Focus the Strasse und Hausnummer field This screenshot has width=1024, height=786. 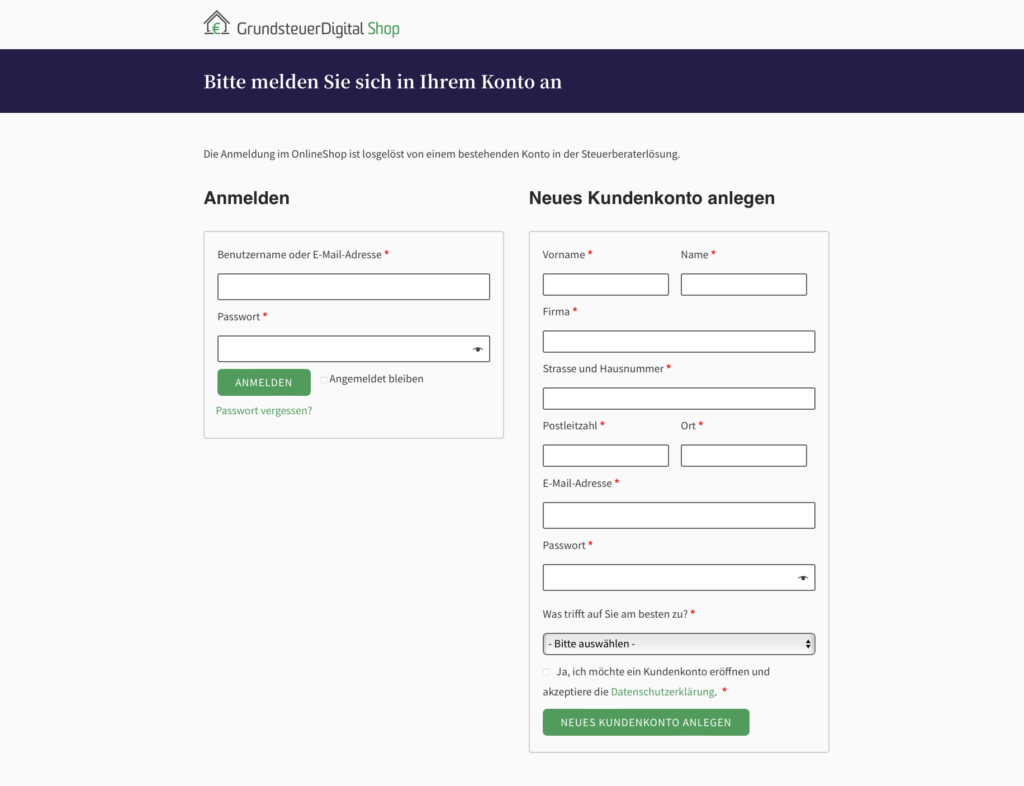pos(679,398)
